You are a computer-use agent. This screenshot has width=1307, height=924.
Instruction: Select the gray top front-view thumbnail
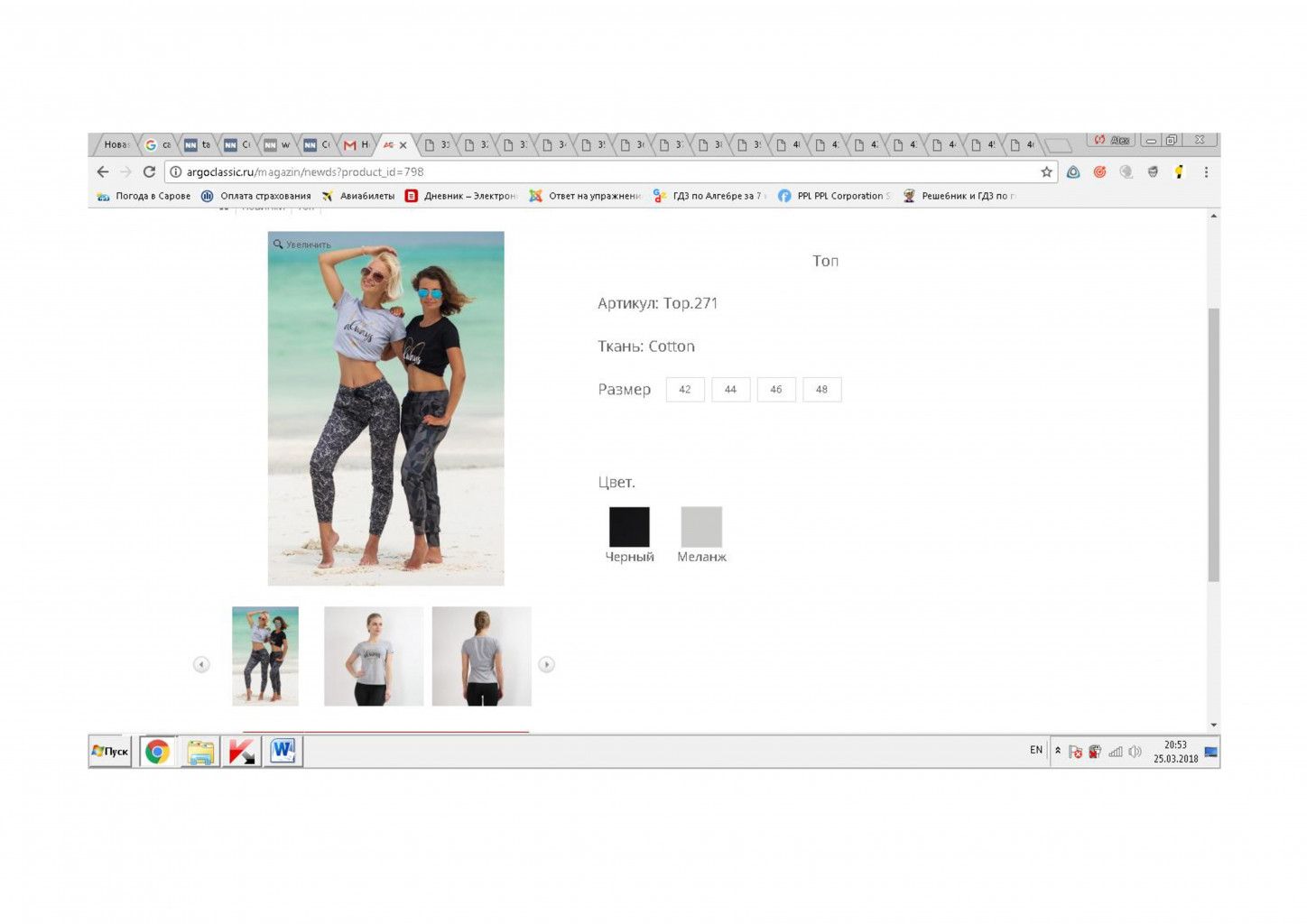pyautogui.click(x=374, y=656)
